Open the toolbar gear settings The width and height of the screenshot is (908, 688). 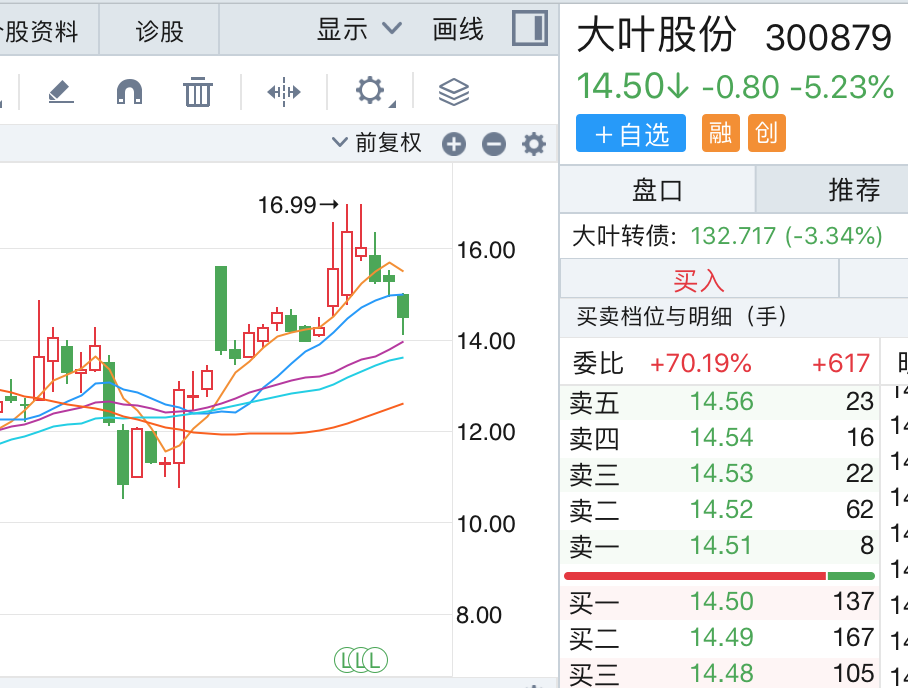tap(370, 92)
